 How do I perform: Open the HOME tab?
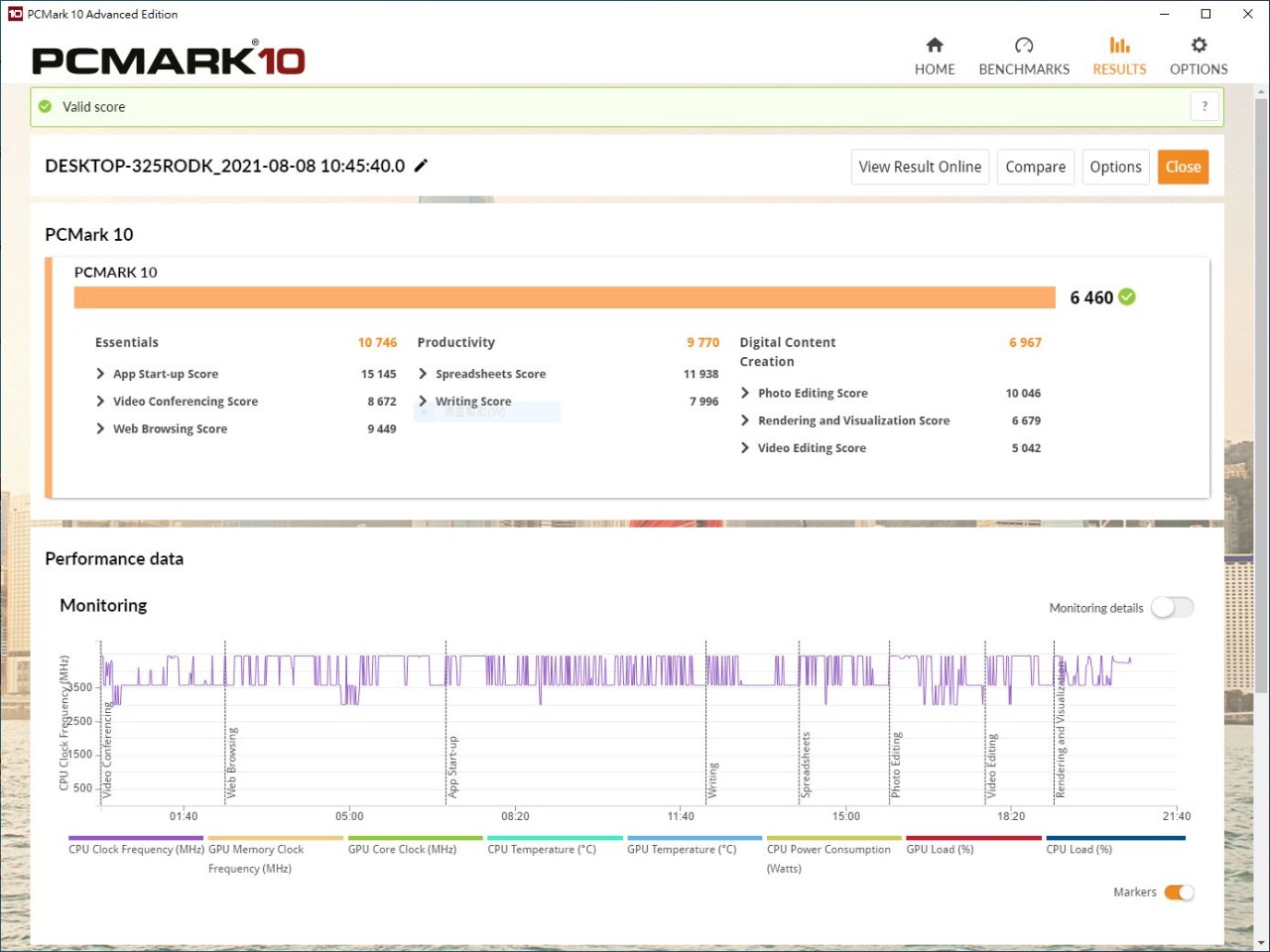click(935, 57)
